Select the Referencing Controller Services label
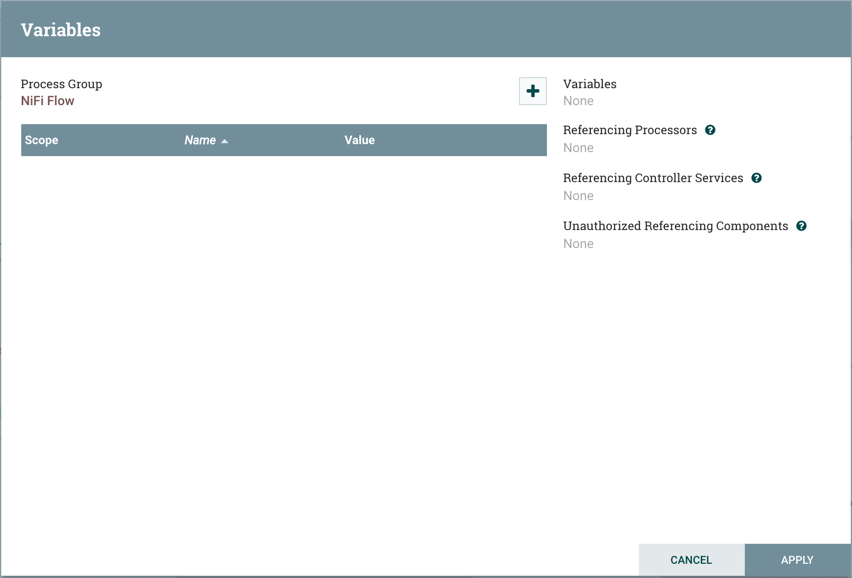 (x=653, y=178)
